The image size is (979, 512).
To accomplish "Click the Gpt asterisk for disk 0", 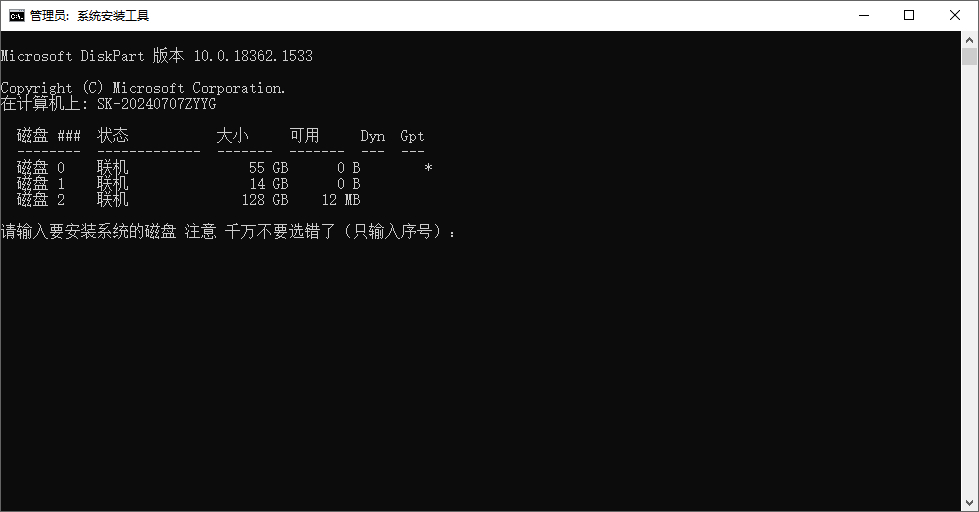I will 428,168.
